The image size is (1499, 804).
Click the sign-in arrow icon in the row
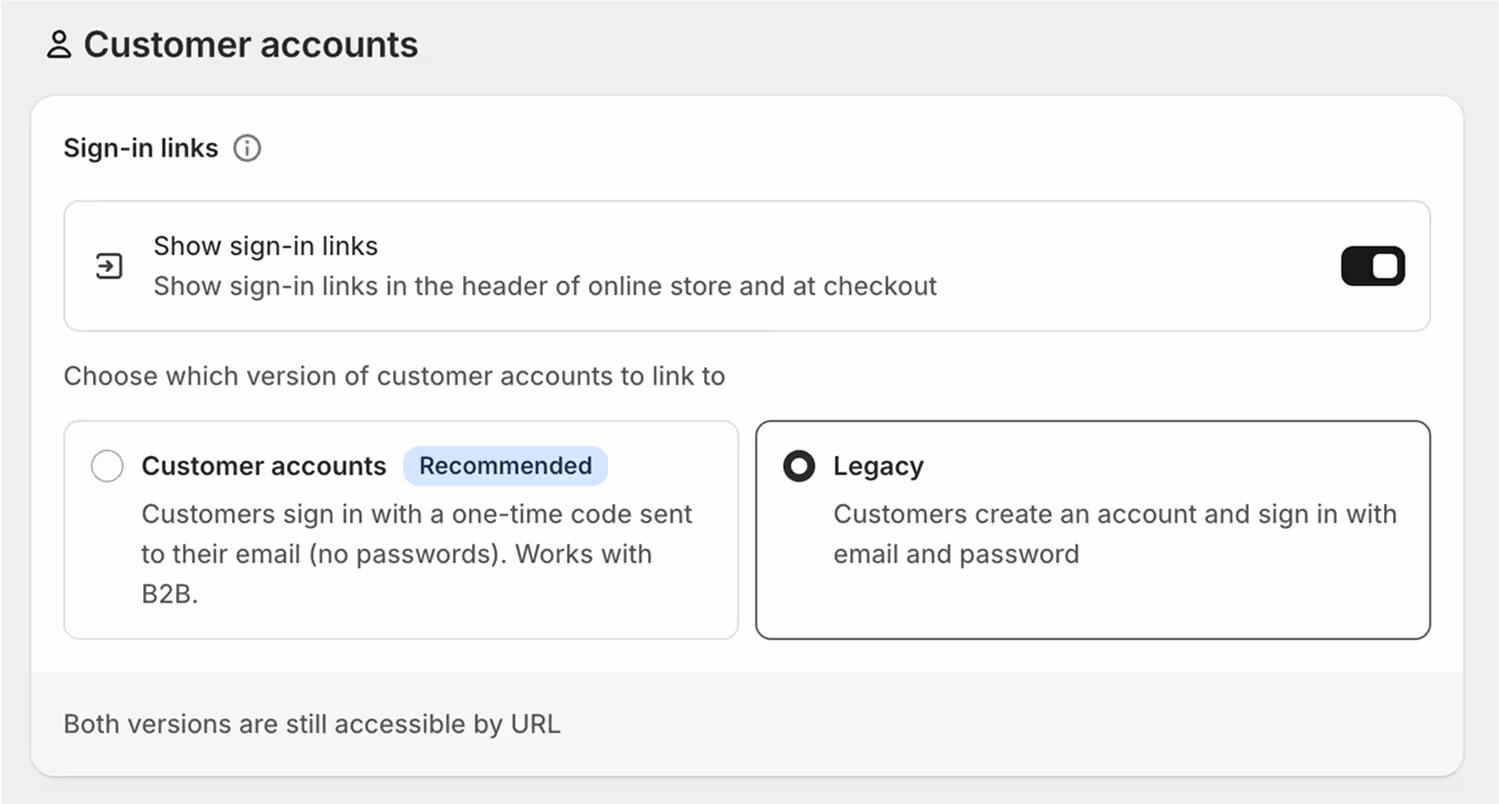pos(109,266)
